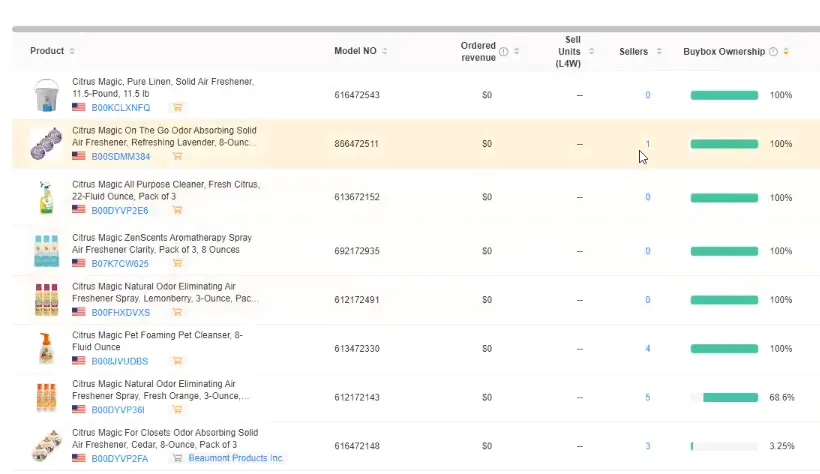Sort by Sellers column arrows
The width and height of the screenshot is (820, 474).
pyautogui.click(x=659, y=52)
